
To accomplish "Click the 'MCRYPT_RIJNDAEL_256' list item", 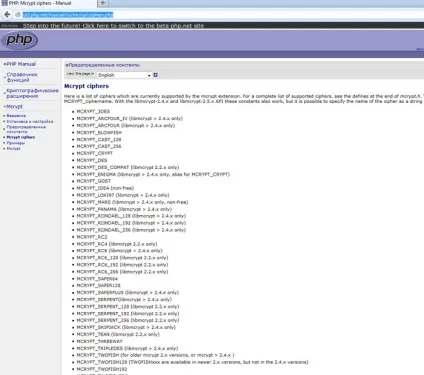I will coord(131,230).
